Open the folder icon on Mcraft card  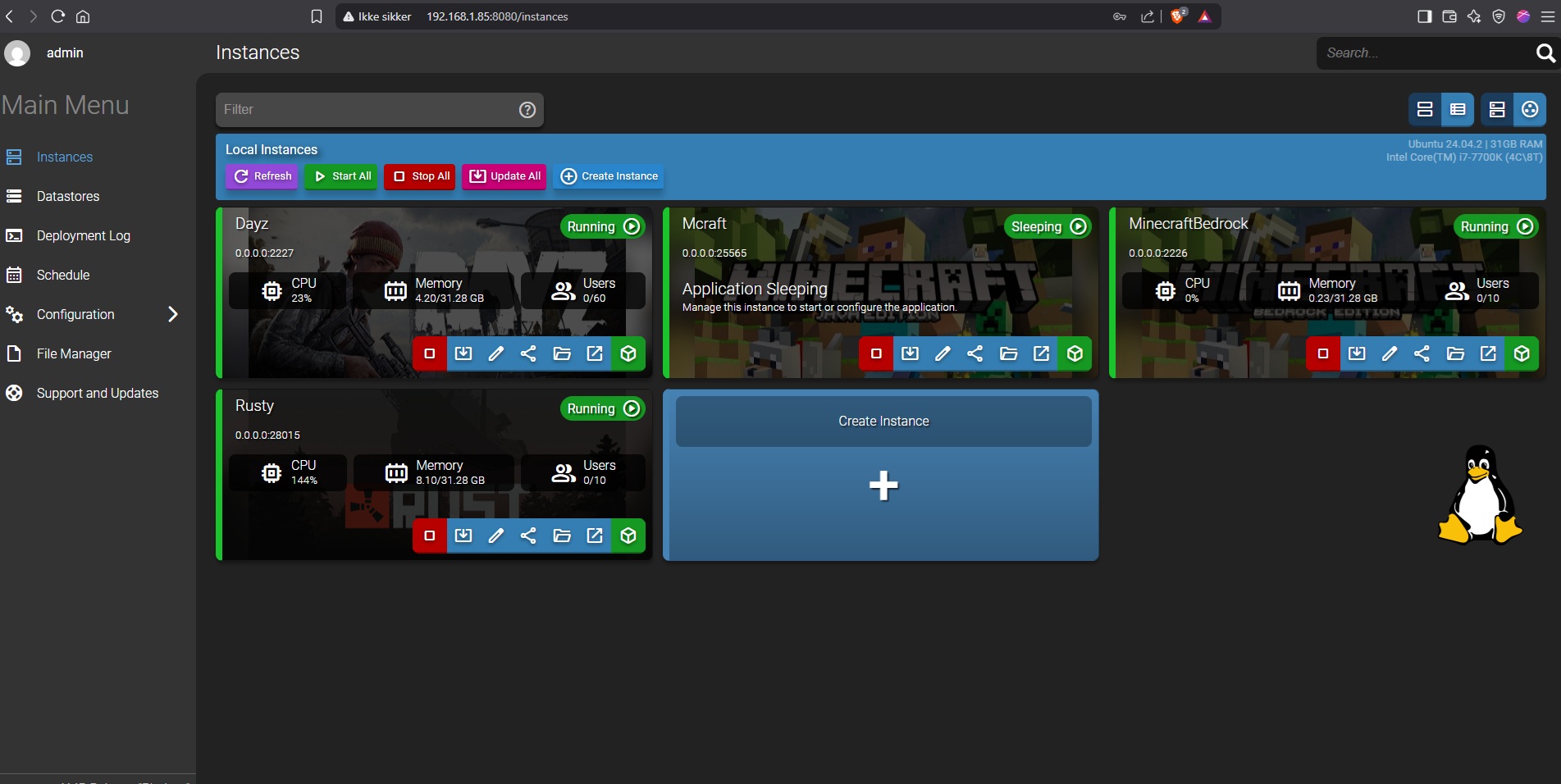pos(1008,353)
